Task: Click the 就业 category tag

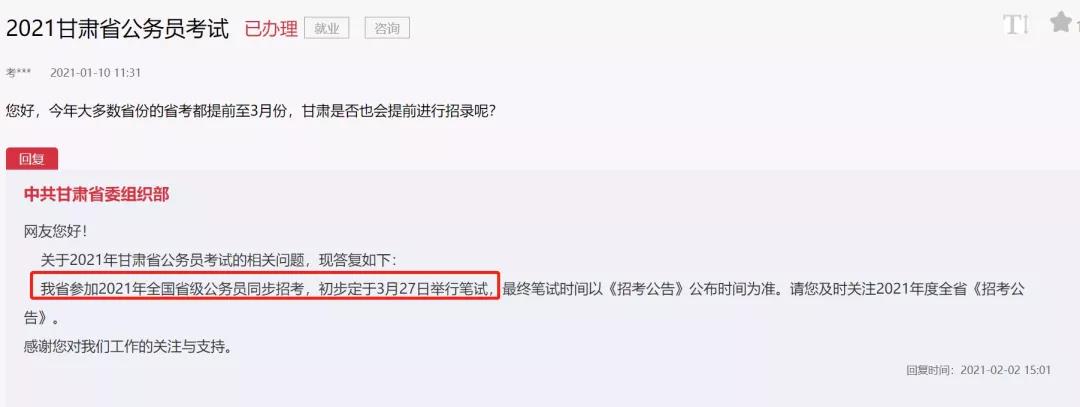Action: 326,28
